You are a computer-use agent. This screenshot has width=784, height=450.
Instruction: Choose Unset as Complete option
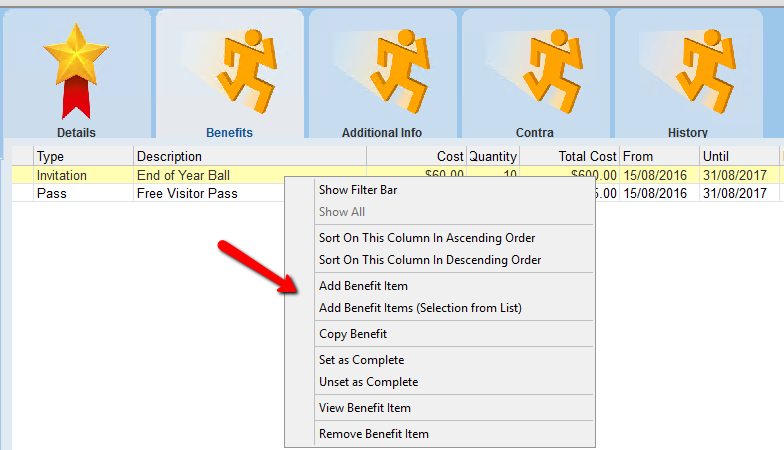pos(368,382)
